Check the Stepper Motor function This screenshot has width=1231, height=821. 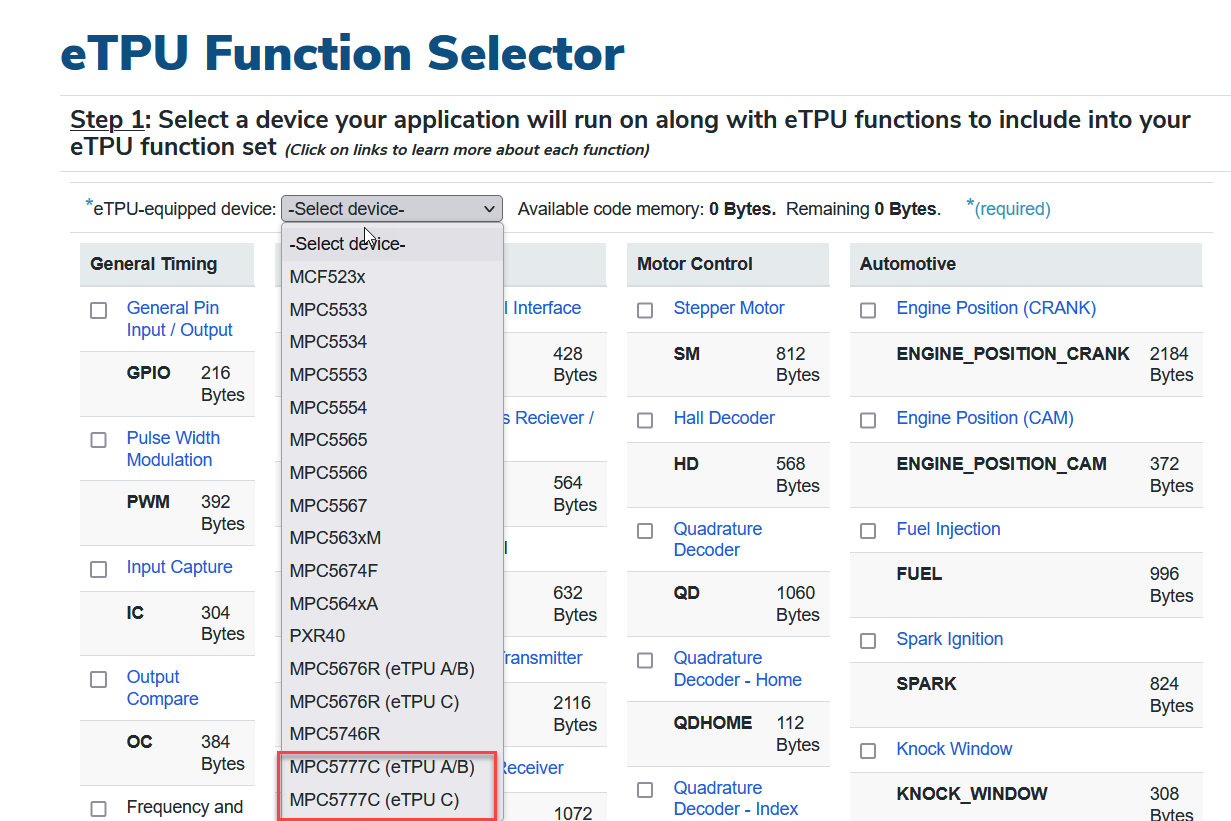644,310
